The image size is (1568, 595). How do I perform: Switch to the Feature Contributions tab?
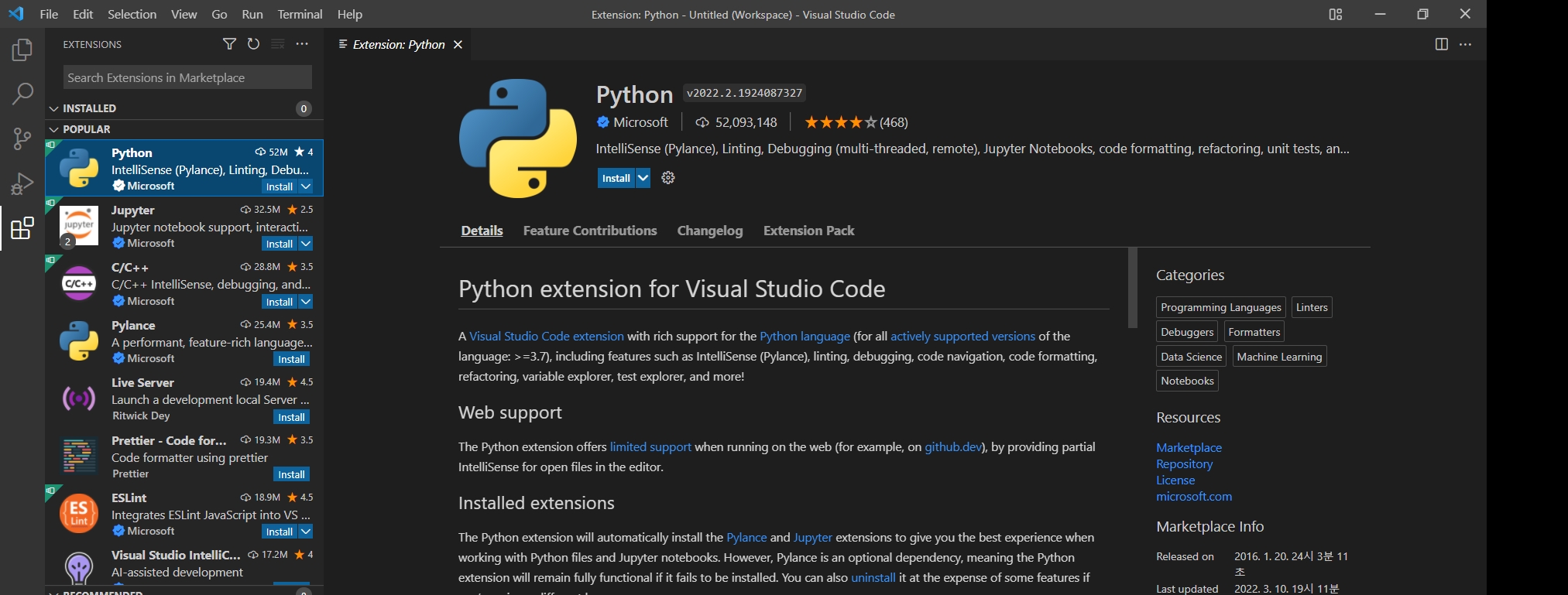[x=589, y=231]
